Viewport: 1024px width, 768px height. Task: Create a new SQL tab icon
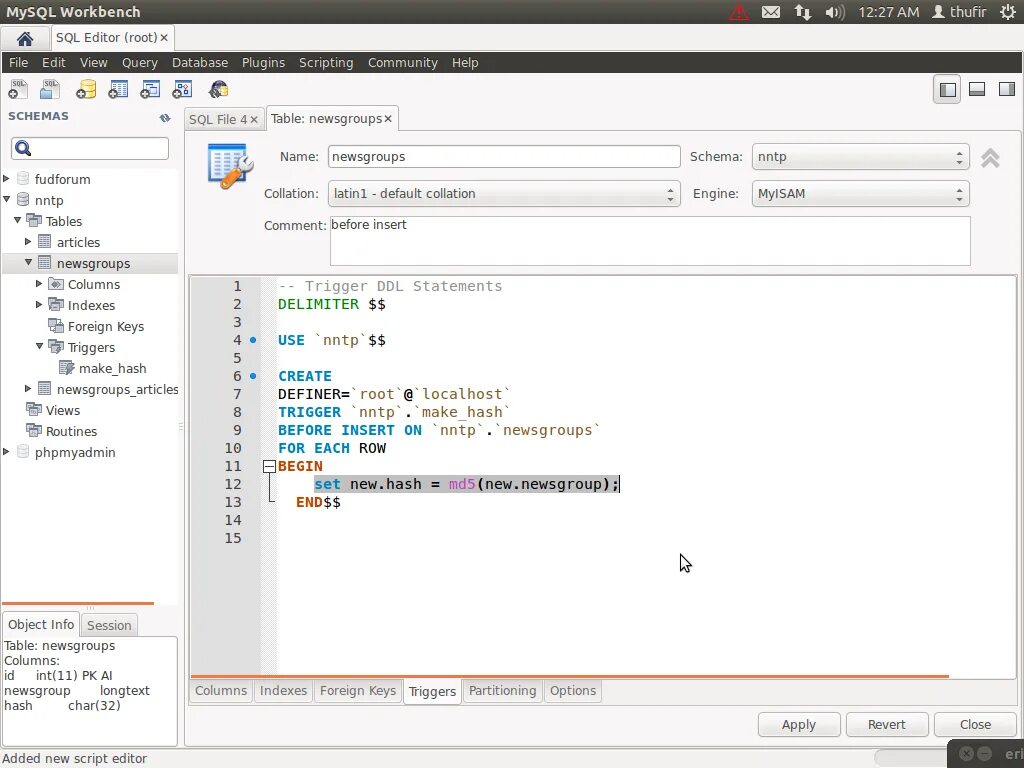(x=18, y=89)
